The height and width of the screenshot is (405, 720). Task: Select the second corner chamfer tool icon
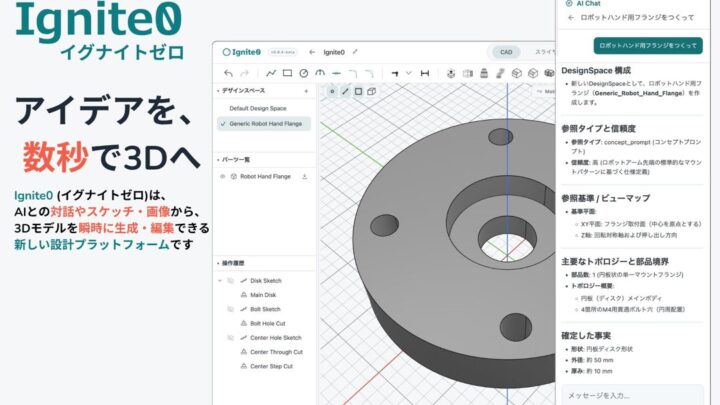coord(369,73)
